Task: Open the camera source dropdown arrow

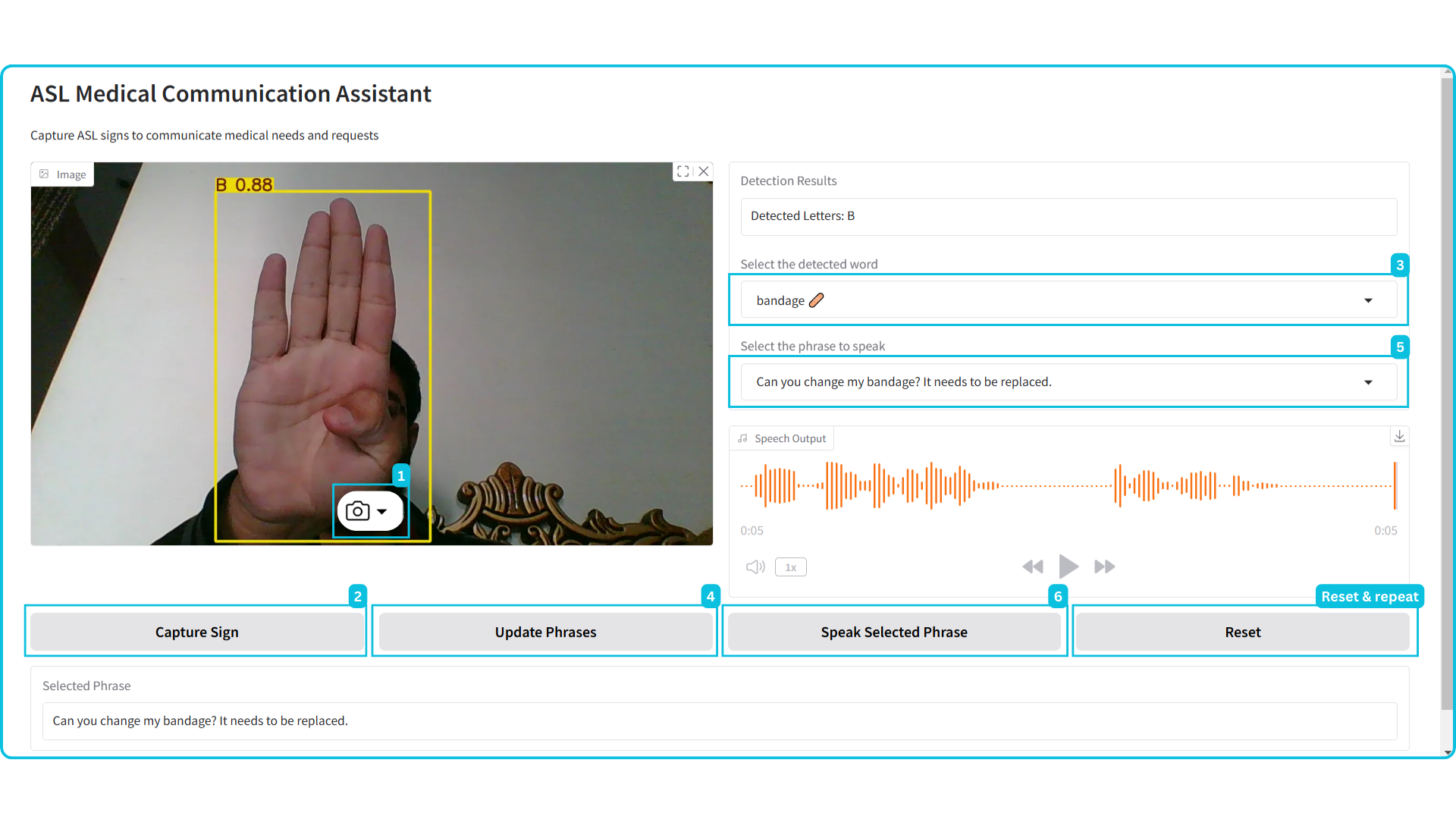Action: point(382,512)
